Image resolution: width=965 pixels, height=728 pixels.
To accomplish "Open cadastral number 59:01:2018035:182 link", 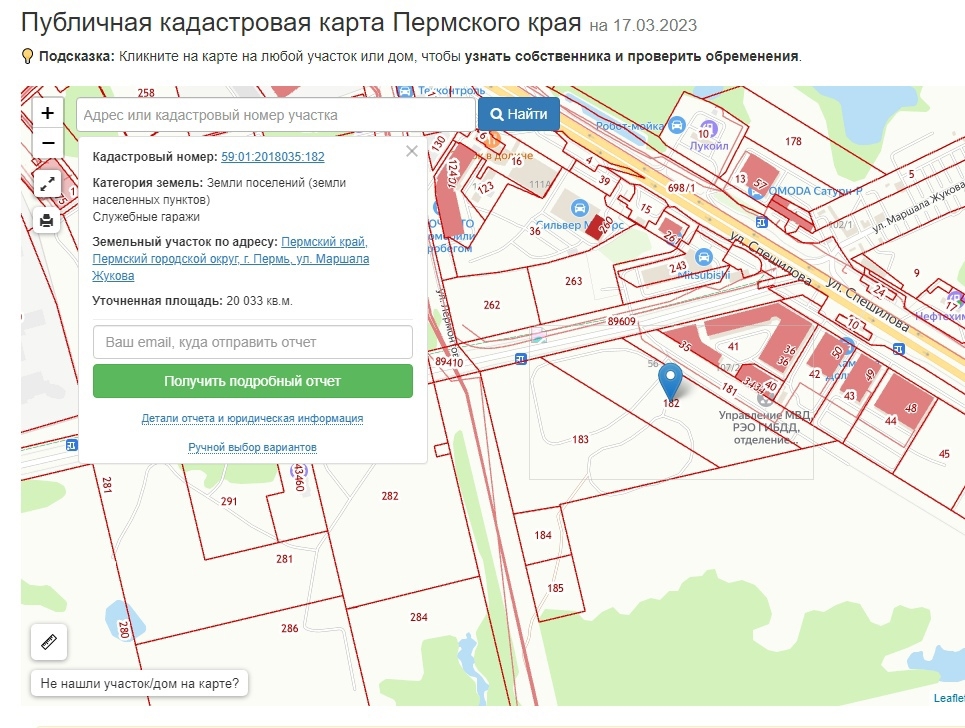I will pyautogui.click(x=273, y=157).
